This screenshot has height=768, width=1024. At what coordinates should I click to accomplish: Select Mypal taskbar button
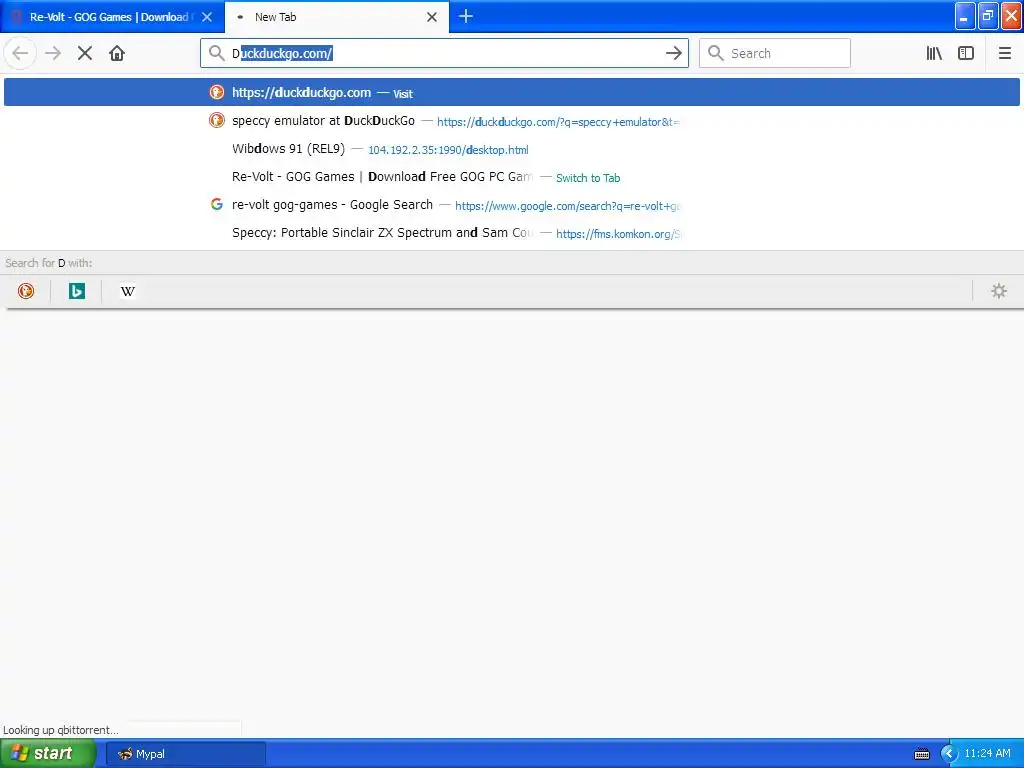[x=185, y=754]
